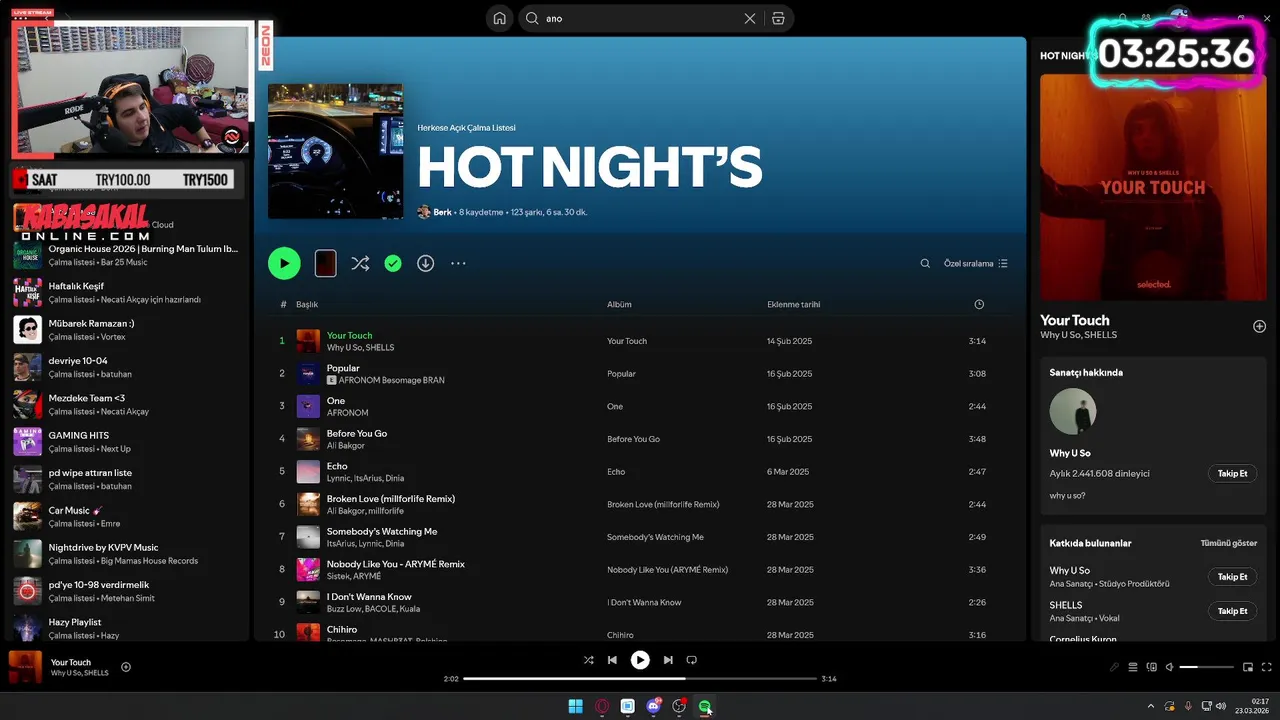1280x720 pixels.
Task: Open 'connect to a device' icon
Action: click(x=1152, y=667)
